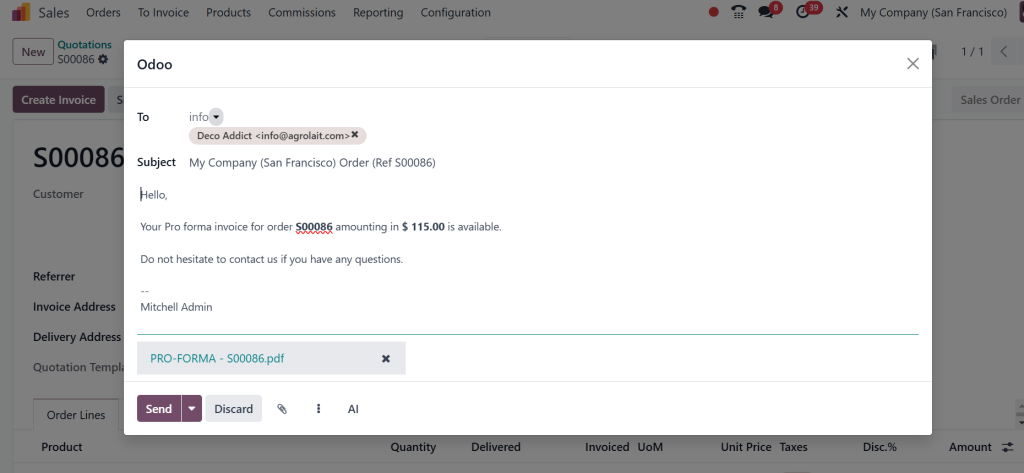The width and height of the screenshot is (1024, 473).
Task: Click the red recording indicator dot
Action: 714,12
